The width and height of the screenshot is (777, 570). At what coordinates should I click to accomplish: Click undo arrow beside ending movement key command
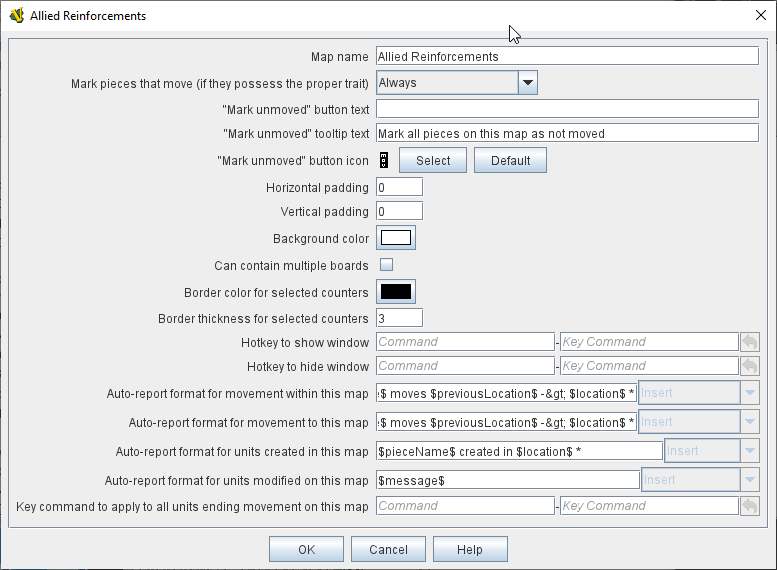749,506
